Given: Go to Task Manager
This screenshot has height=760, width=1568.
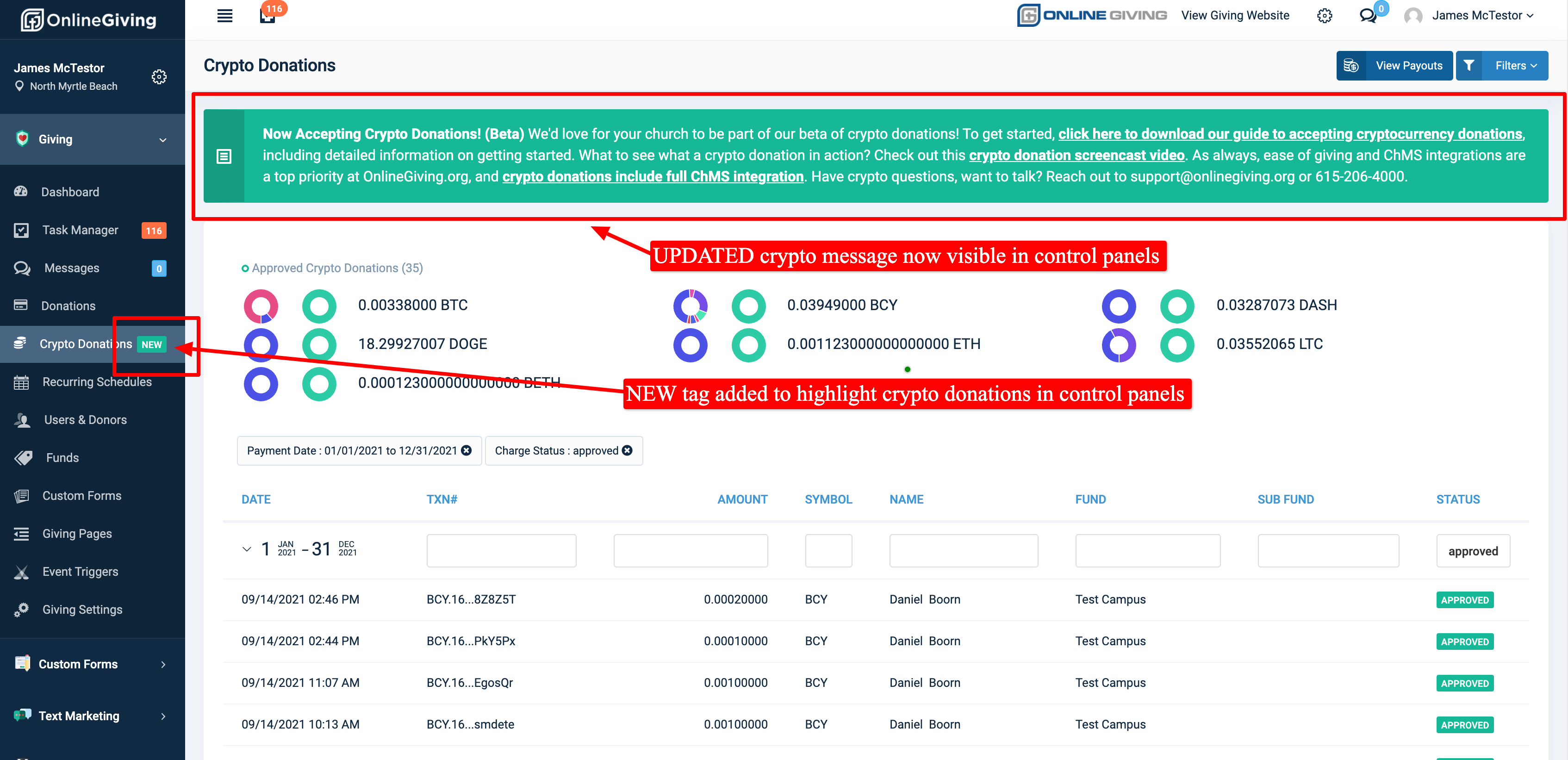Looking at the screenshot, I should click(x=81, y=230).
